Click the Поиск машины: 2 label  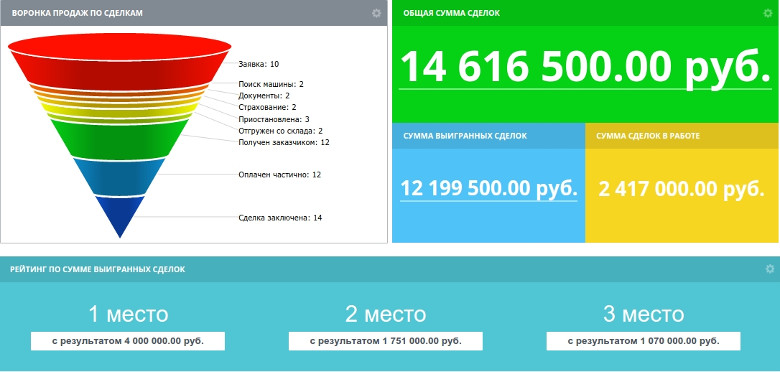[271, 84]
